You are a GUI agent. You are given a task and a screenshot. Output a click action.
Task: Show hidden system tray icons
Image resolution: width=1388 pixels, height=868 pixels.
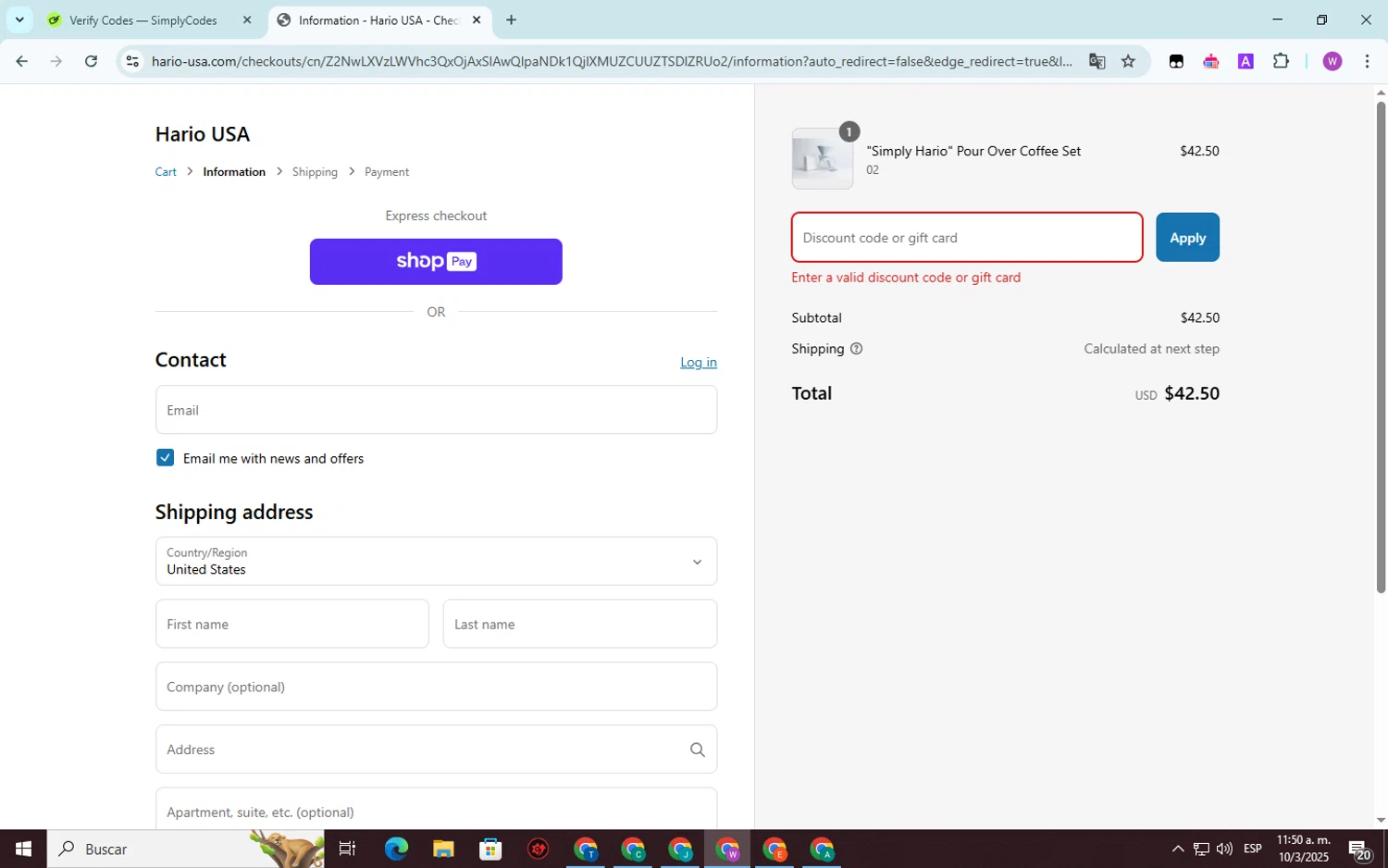pos(1178,849)
